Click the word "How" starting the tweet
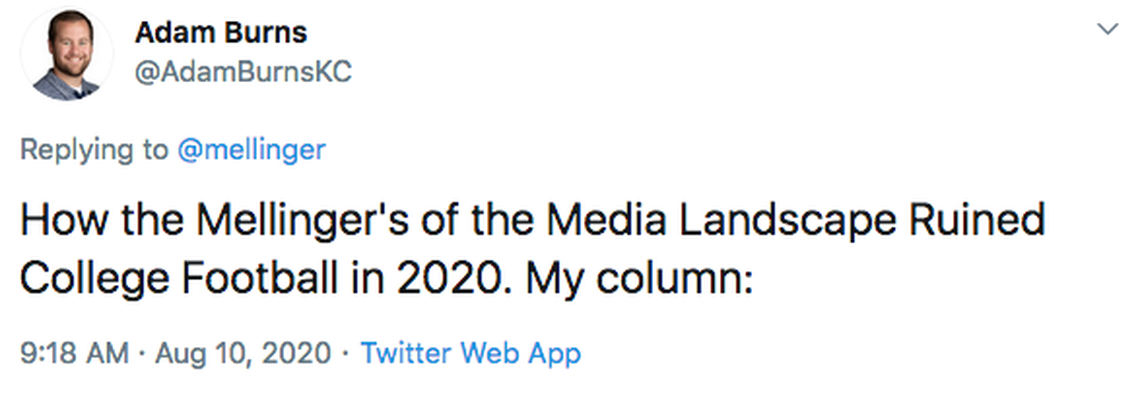Image resolution: width=1140 pixels, height=402 pixels. coord(58,221)
